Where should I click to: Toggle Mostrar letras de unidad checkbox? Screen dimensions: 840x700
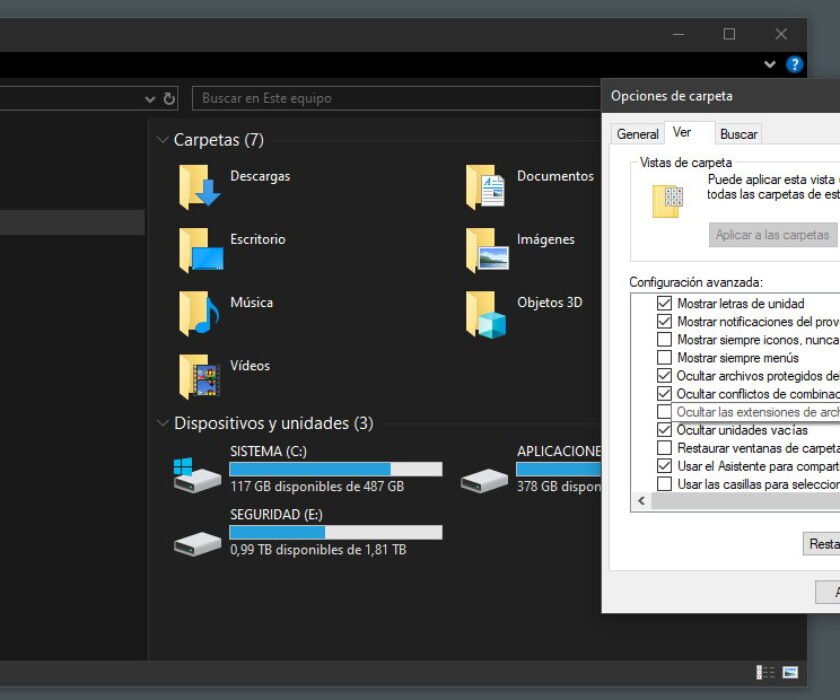point(664,303)
